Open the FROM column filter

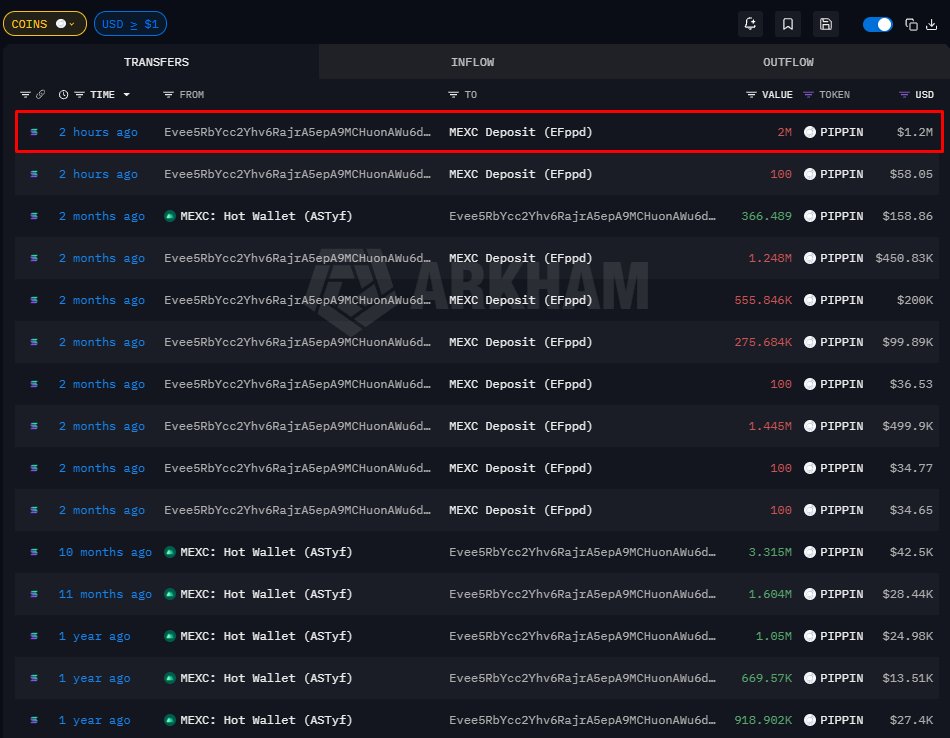169,95
